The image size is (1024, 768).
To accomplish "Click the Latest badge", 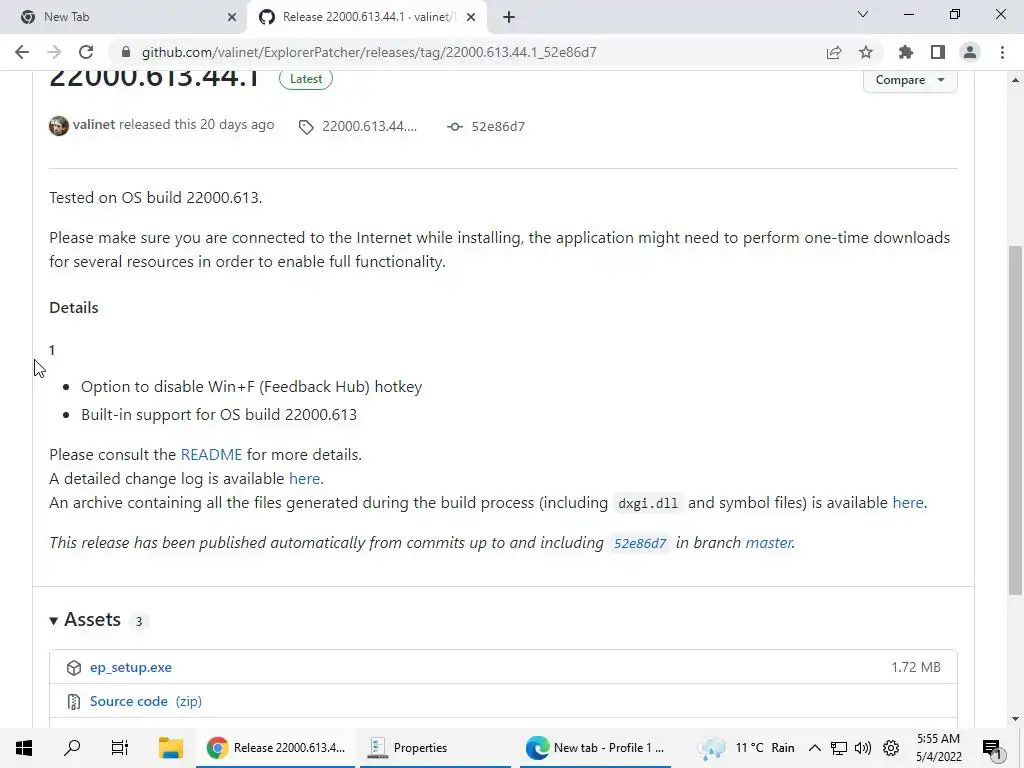I will click(x=306, y=78).
